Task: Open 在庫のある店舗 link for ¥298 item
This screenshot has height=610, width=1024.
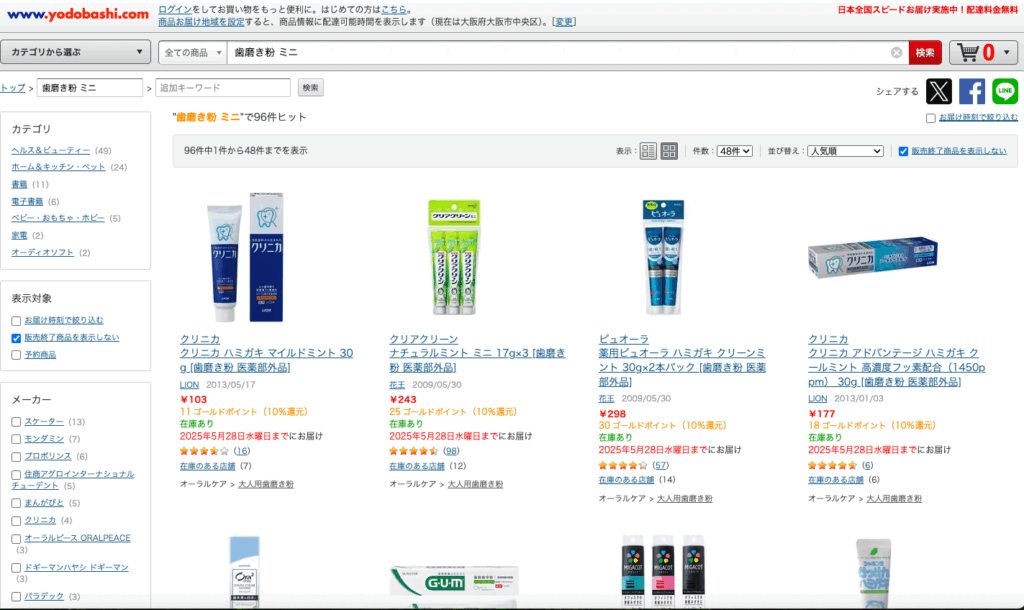Action: tap(626, 480)
